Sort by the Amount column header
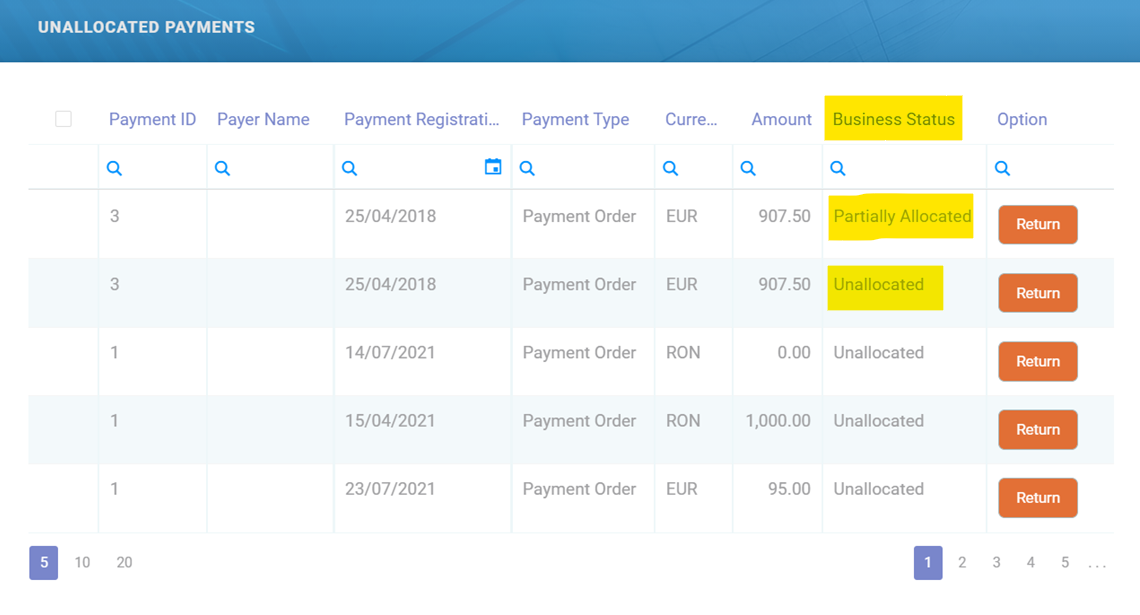This screenshot has height=615, width=1140. coord(781,119)
